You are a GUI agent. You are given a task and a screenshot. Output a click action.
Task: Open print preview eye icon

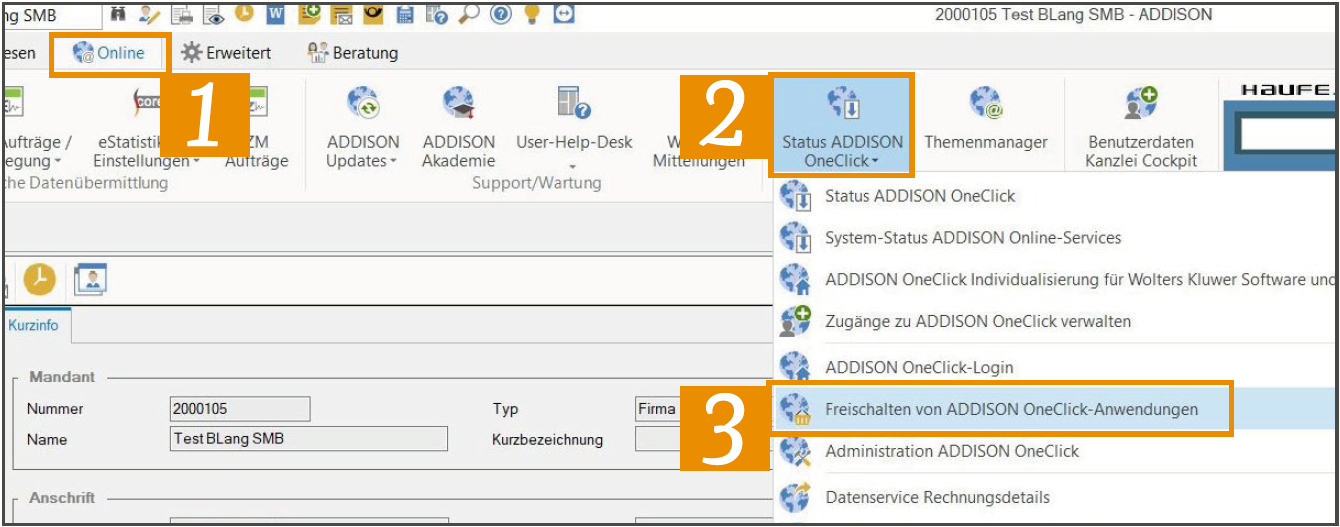point(212,14)
